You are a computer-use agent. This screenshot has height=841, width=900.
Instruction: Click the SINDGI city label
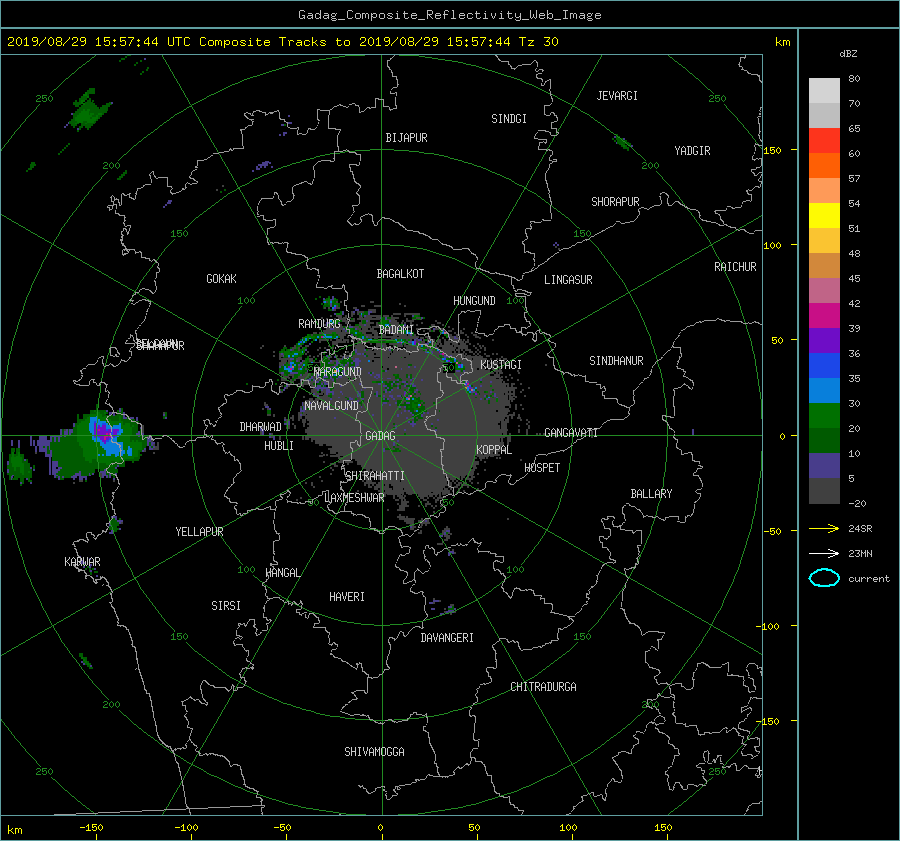tap(509, 119)
